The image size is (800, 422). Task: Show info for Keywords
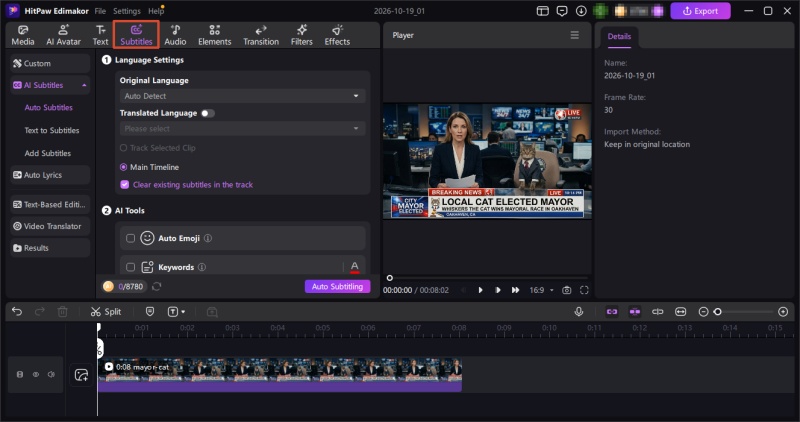pos(202,267)
